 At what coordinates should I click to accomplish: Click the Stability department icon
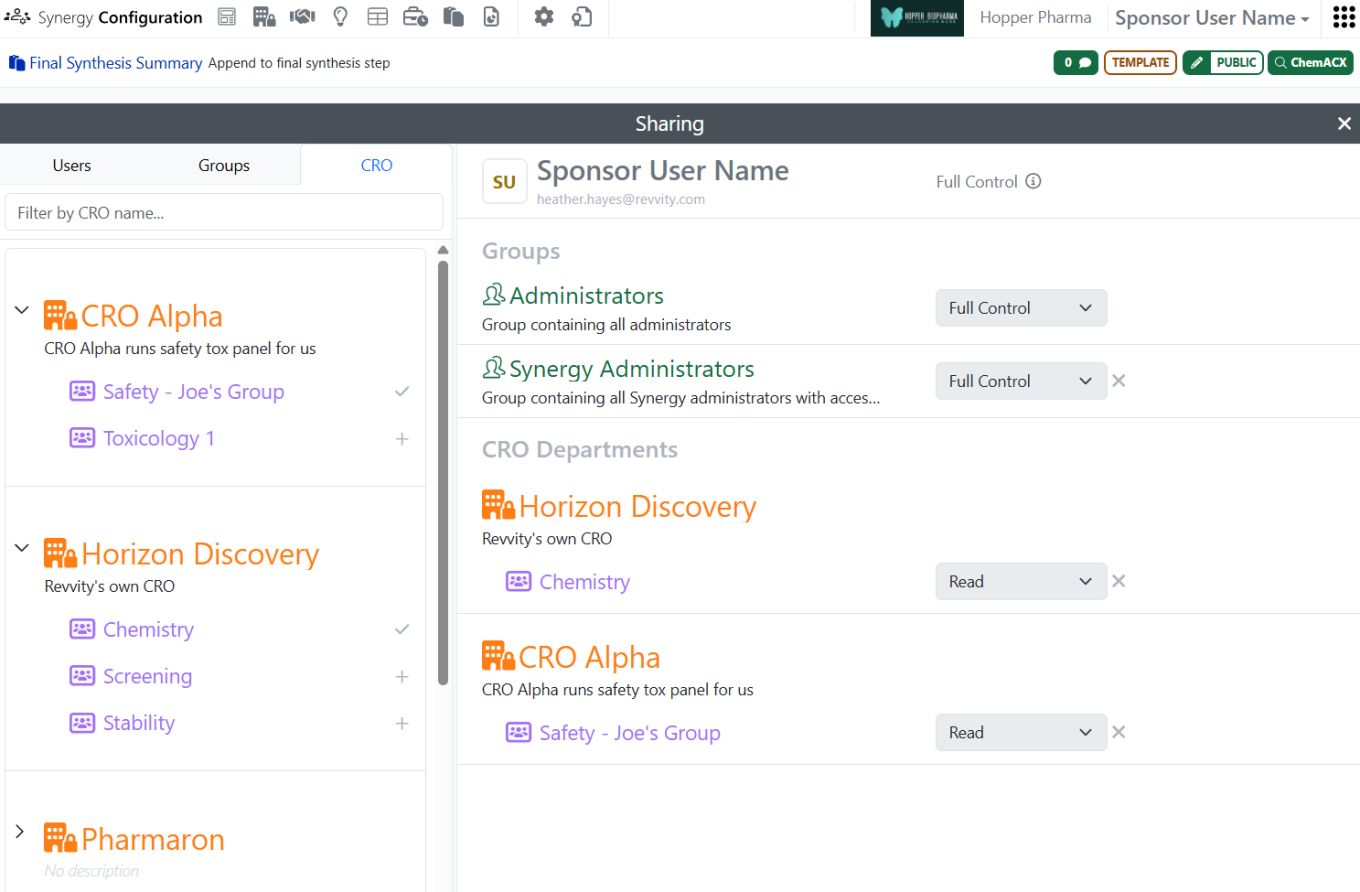pyautogui.click(x=82, y=723)
